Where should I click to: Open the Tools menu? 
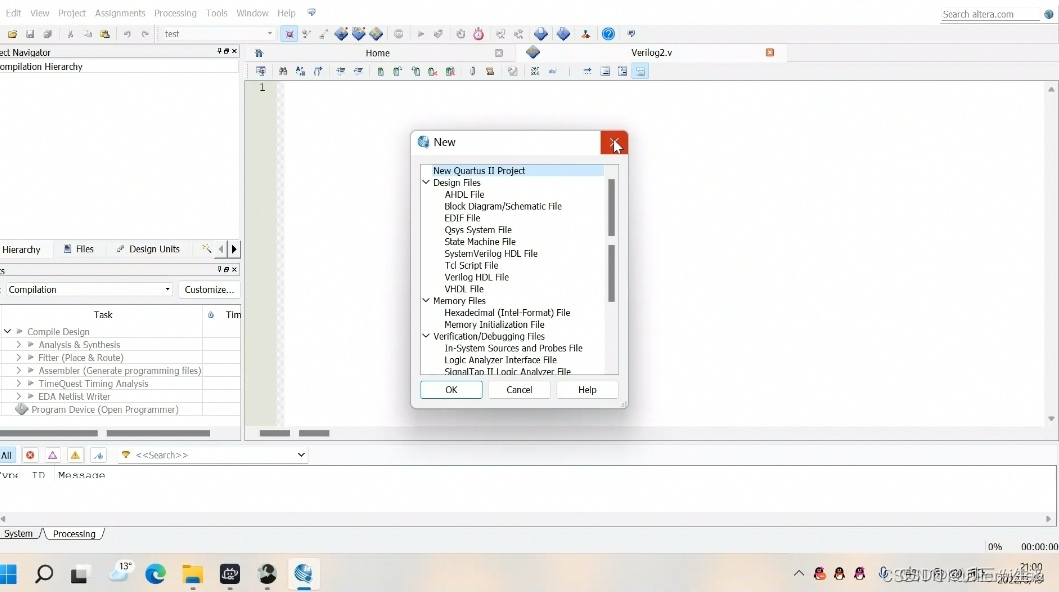pos(216,13)
